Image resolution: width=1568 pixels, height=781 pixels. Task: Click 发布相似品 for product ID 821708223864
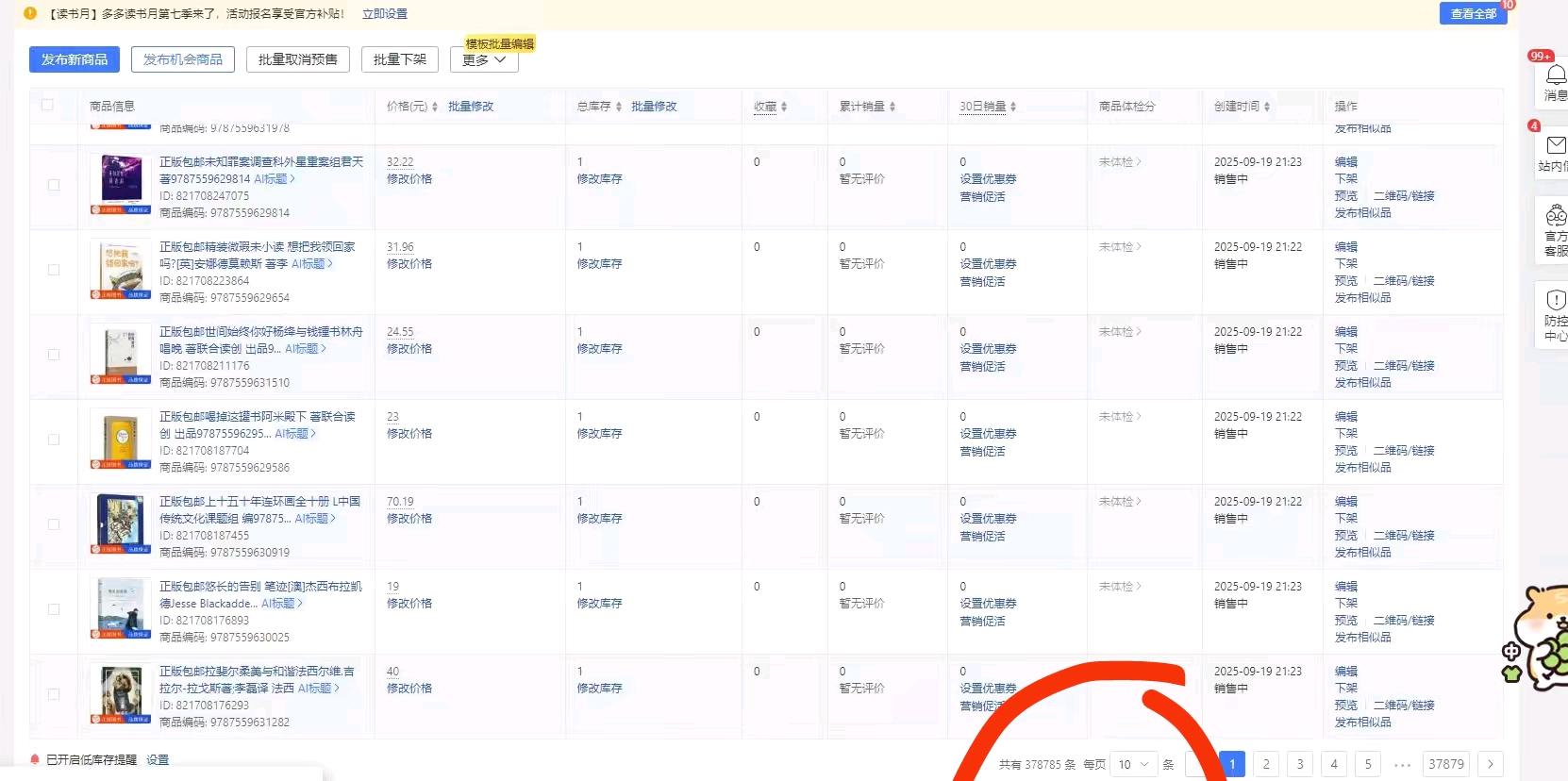coord(1363,298)
